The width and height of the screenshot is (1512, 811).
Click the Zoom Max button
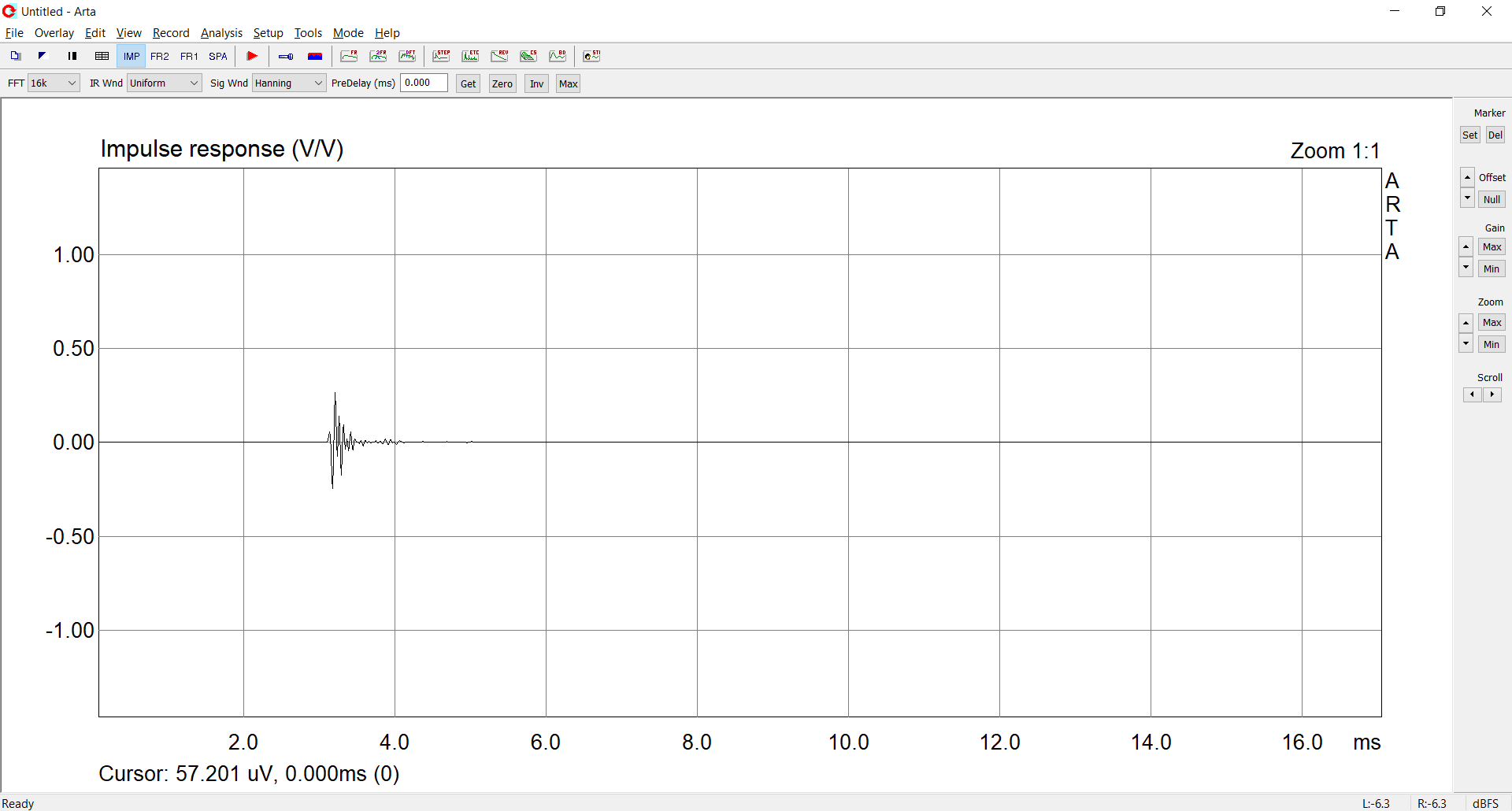1492,322
